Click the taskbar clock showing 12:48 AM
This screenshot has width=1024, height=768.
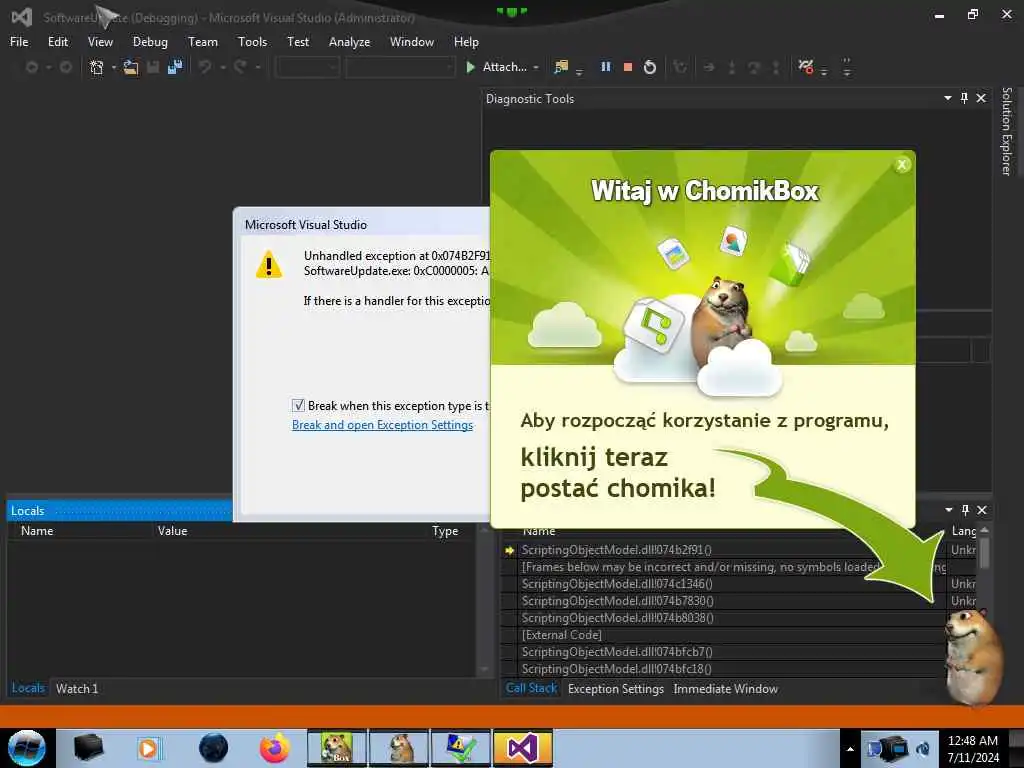click(973, 749)
